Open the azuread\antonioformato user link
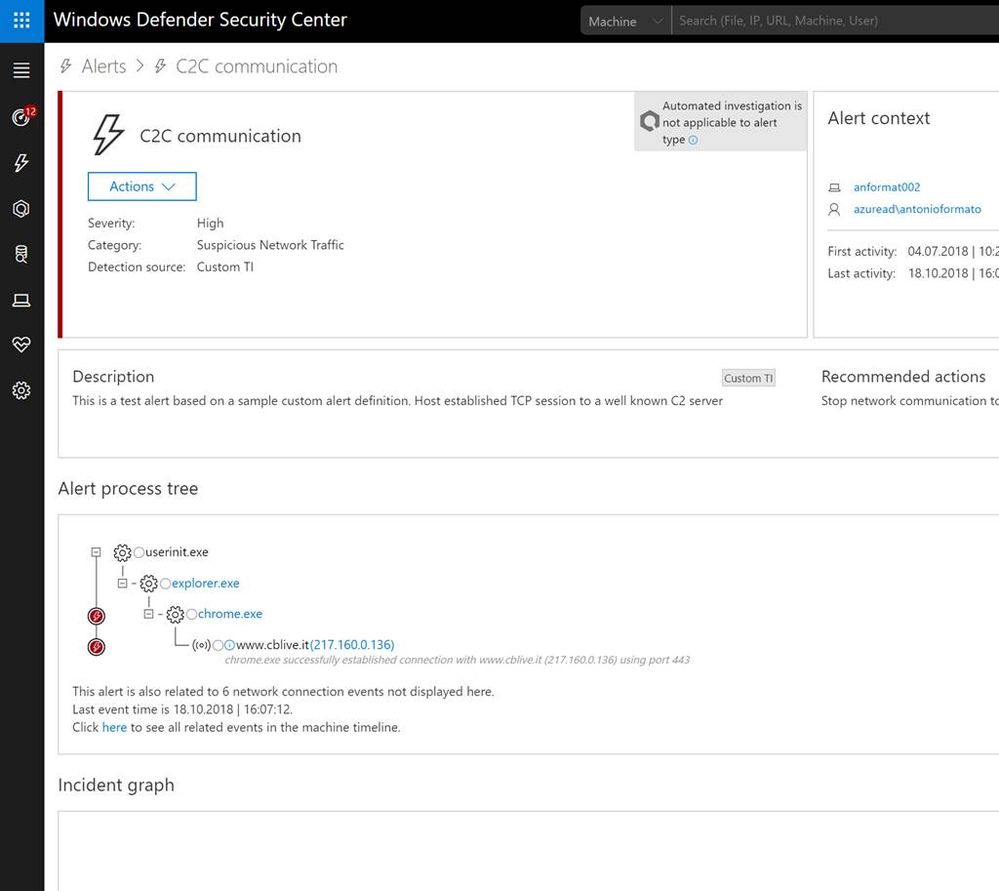 pyautogui.click(x=917, y=210)
